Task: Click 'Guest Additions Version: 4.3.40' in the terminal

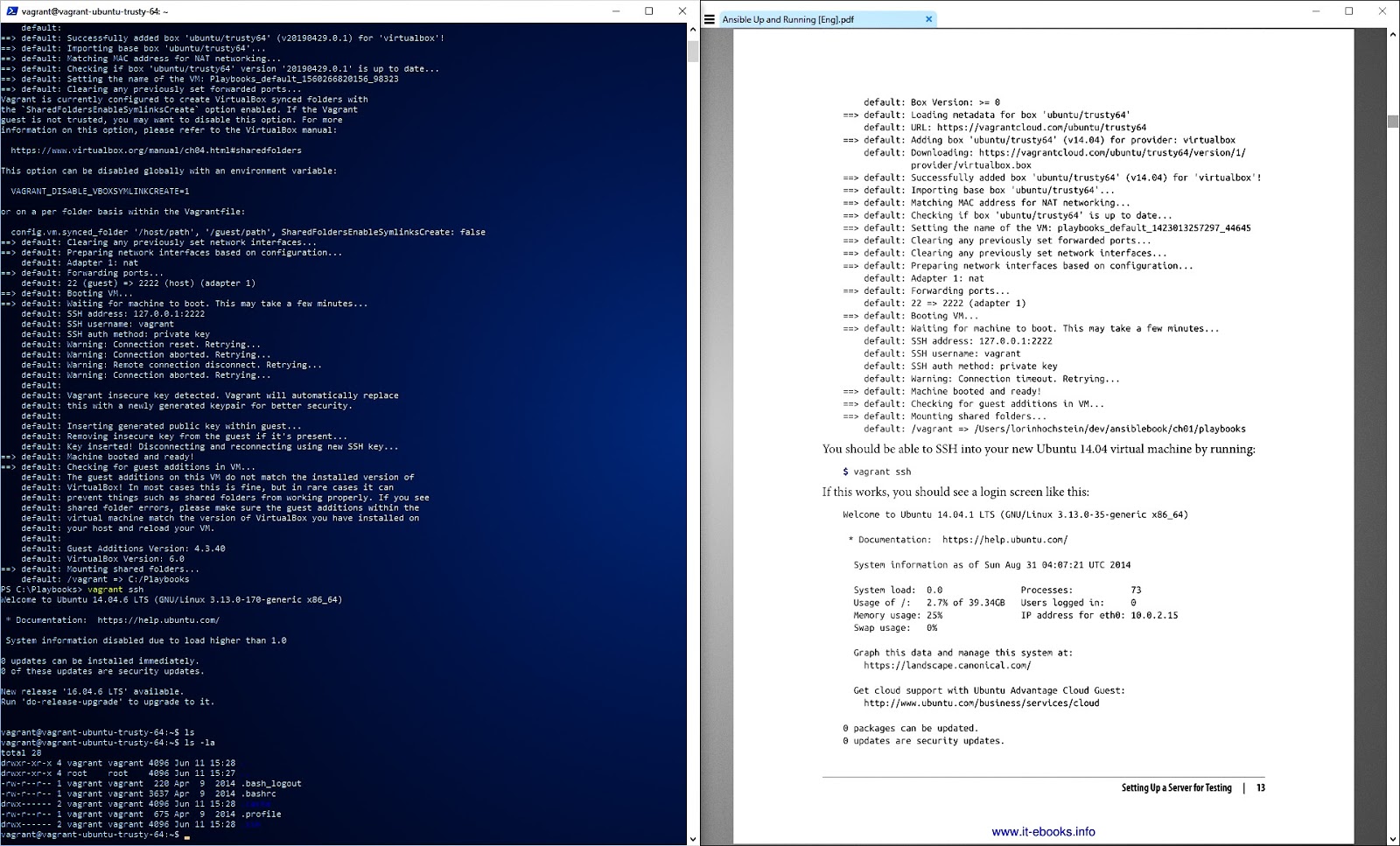Action: coord(146,549)
